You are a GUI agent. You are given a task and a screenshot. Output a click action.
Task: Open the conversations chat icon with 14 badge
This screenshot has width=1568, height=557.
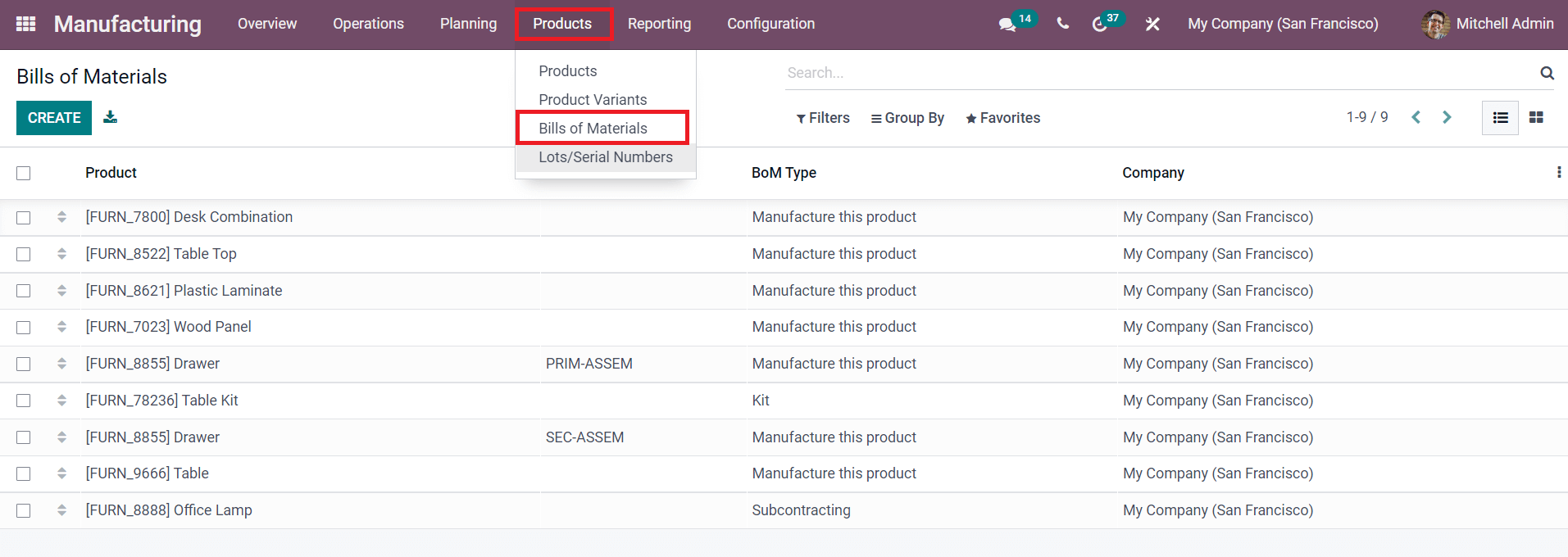[x=1007, y=25]
